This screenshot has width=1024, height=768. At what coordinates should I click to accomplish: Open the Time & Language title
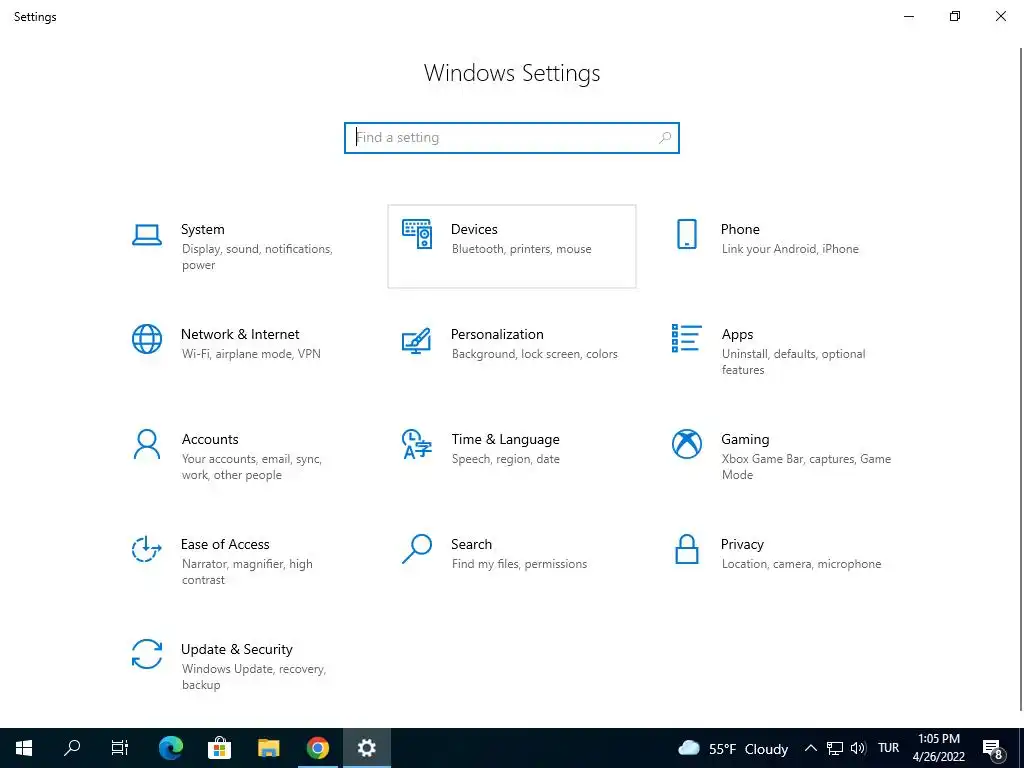point(505,440)
